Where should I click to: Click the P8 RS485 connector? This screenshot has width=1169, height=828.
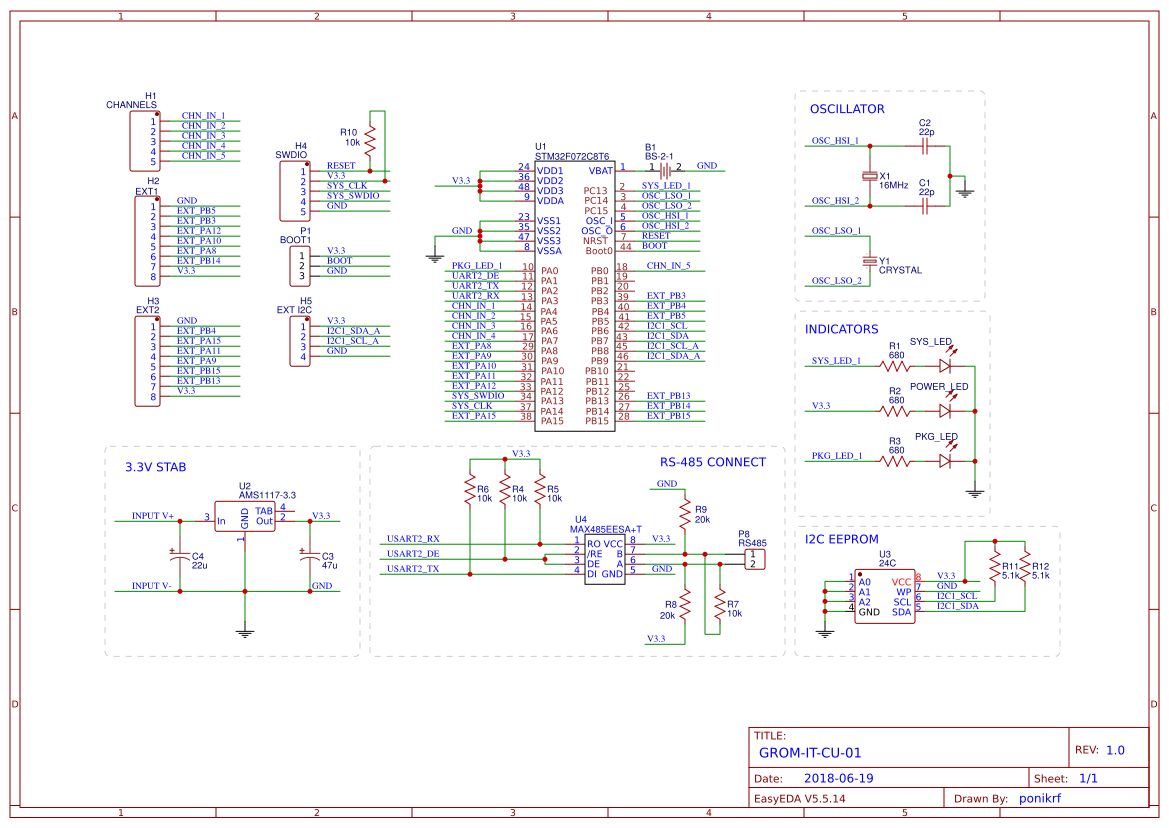pos(754,560)
